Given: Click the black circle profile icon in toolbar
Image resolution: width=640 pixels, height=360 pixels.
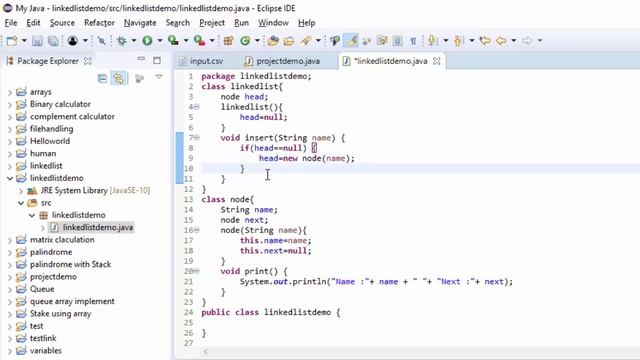Looking at the screenshot, I should [73, 40].
